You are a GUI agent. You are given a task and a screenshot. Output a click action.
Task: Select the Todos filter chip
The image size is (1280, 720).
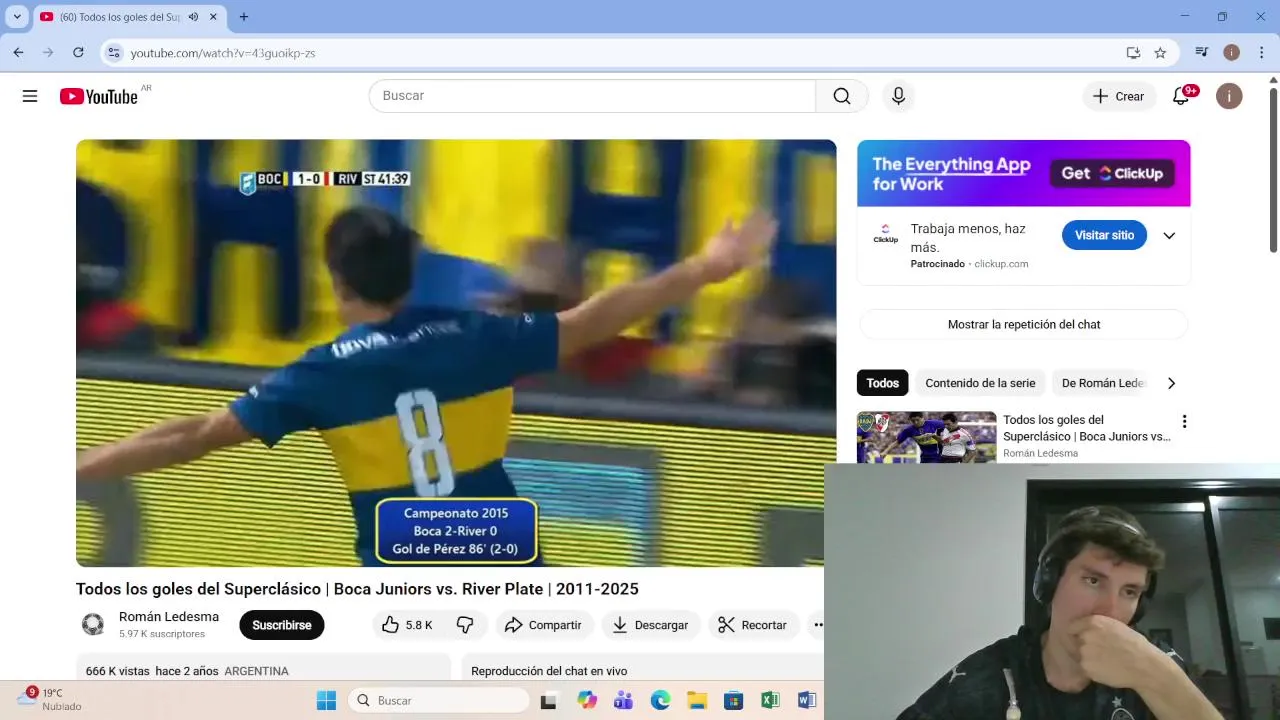pos(882,383)
